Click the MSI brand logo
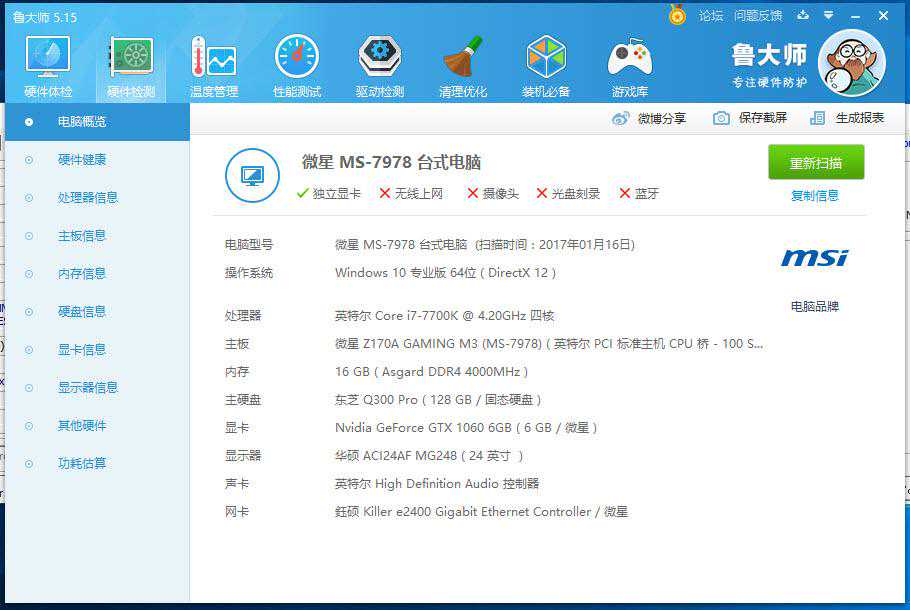Screen dimensions: 910x610 pos(814,259)
